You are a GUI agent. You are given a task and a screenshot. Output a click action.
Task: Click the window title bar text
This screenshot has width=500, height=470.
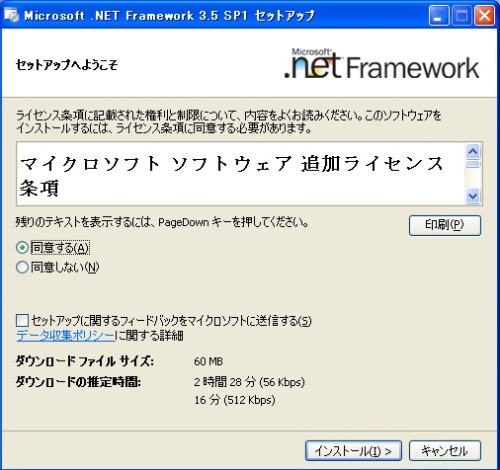coord(169,16)
